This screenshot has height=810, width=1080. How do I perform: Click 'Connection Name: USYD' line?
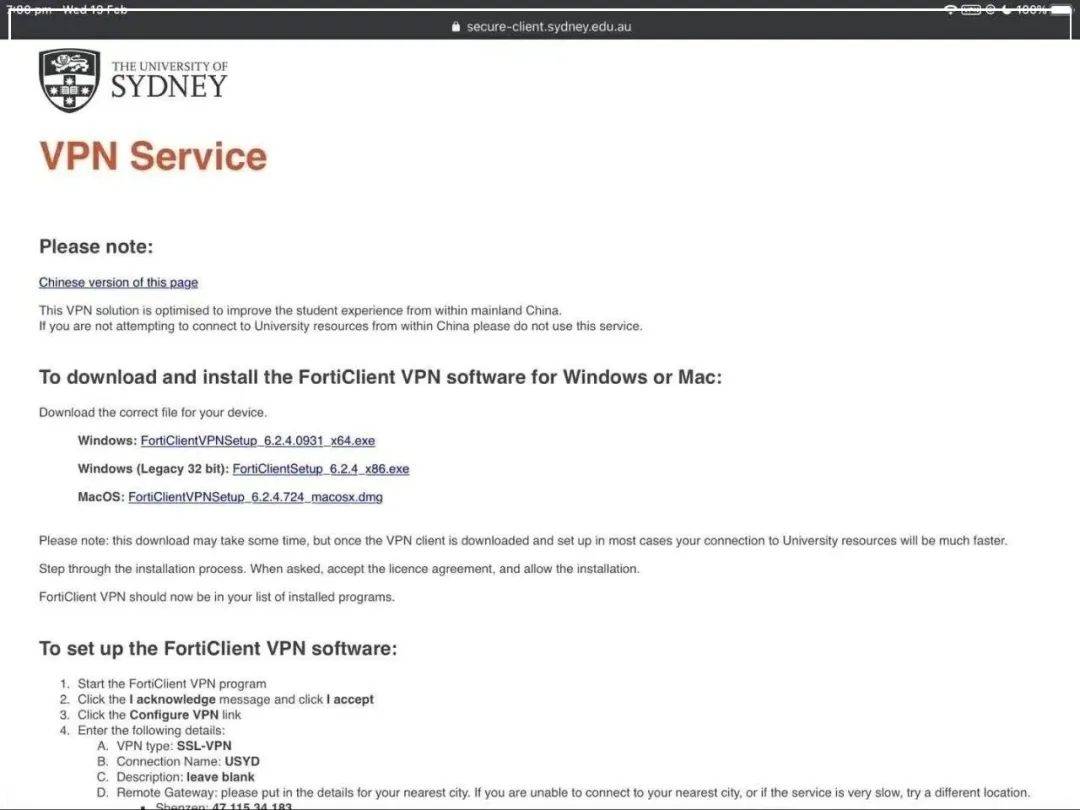click(188, 762)
